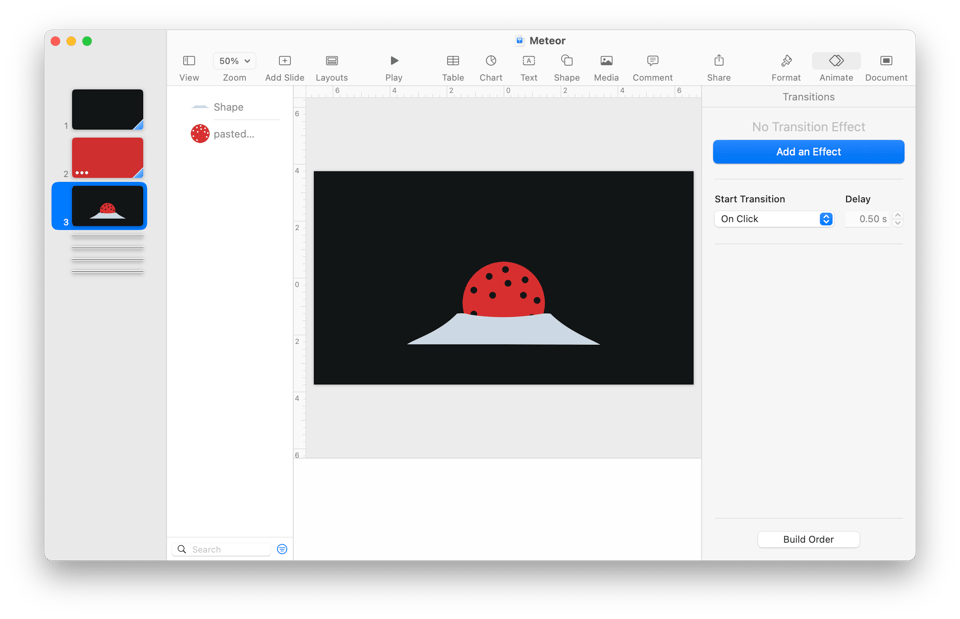The width and height of the screenshot is (960, 619).
Task: Open the Media browser
Action: pyautogui.click(x=606, y=62)
